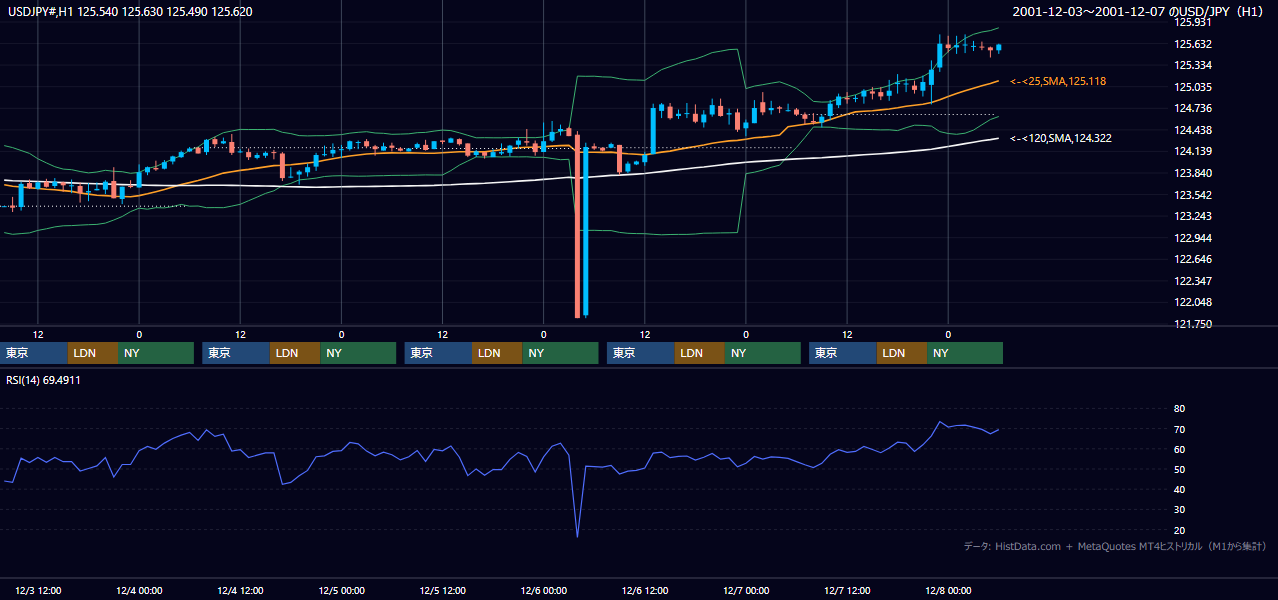Click the '12/8 00:00' date label
Image resolution: width=1278 pixels, height=600 pixels.
948,591
